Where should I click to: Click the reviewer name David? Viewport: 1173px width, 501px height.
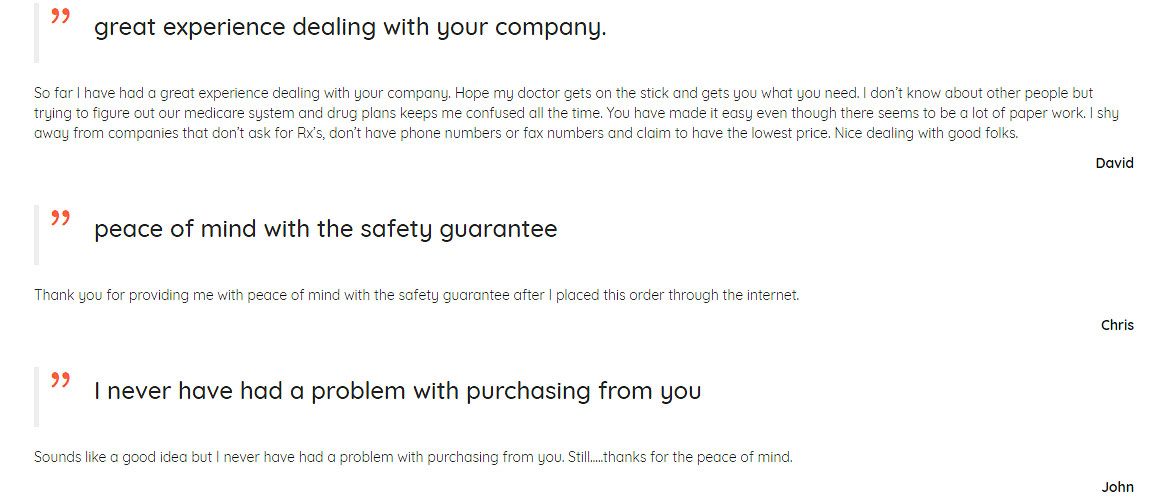tap(1115, 163)
